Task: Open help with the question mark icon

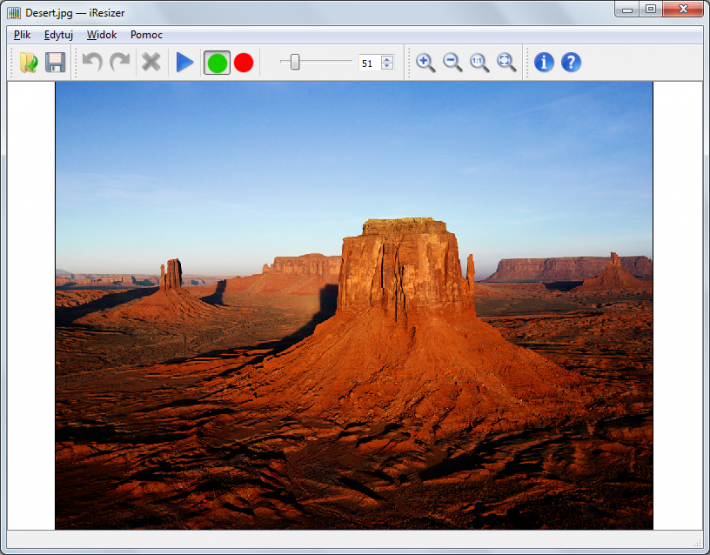Action: (571, 62)
